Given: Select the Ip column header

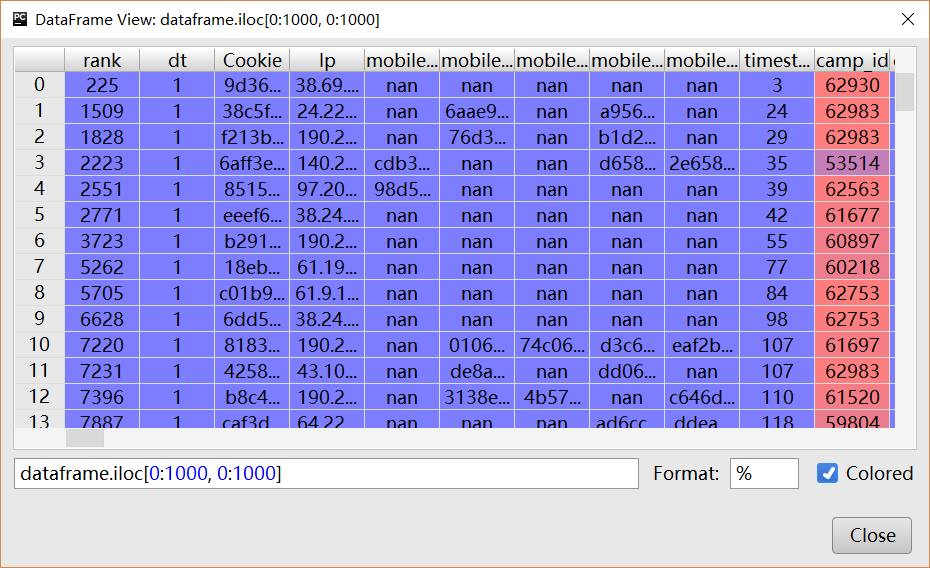Looking at the screenshot, I should pos(327,60).
